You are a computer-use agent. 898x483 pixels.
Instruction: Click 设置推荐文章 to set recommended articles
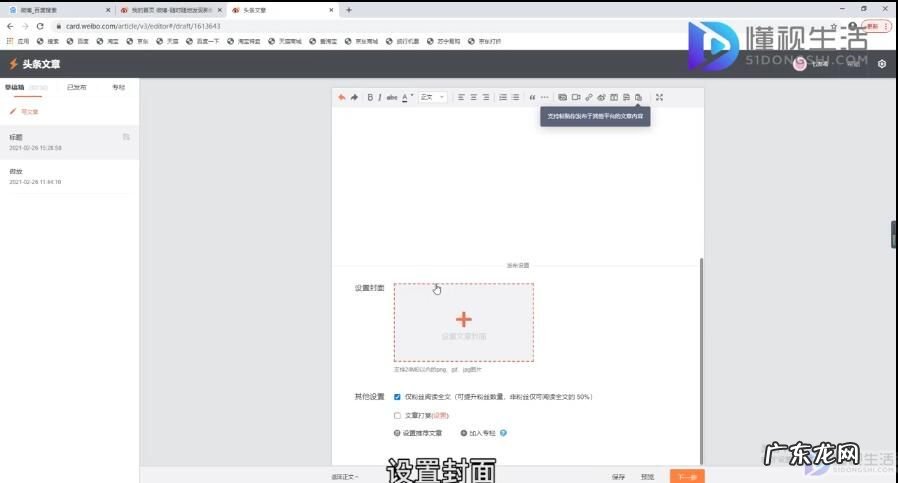pos(418,433)
